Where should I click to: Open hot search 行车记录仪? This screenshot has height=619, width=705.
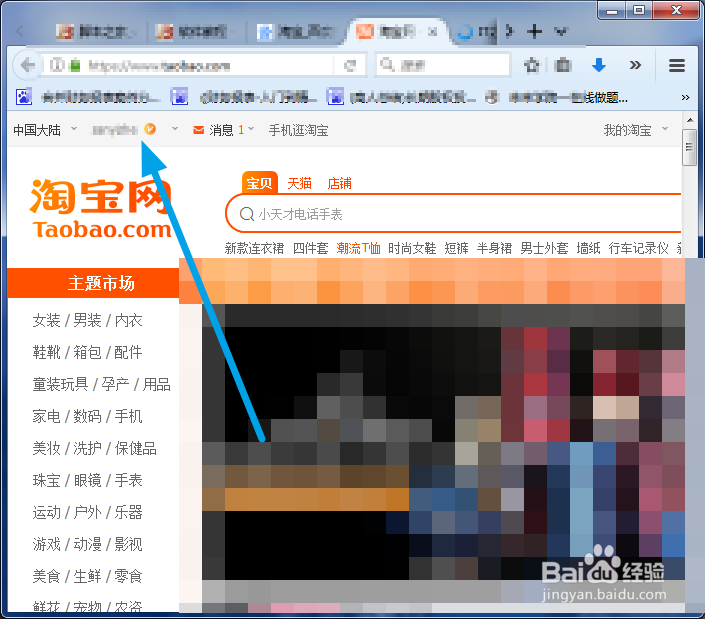pyautogui.click(x=638, y=248)
